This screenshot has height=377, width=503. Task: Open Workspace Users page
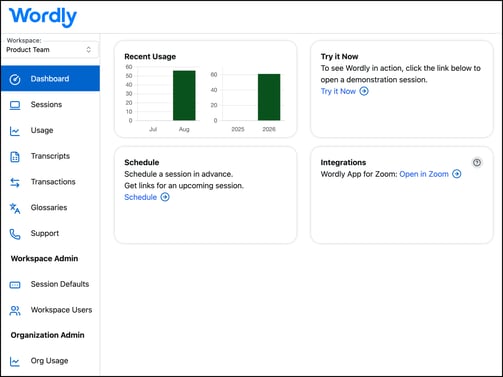tap(61, 310)
